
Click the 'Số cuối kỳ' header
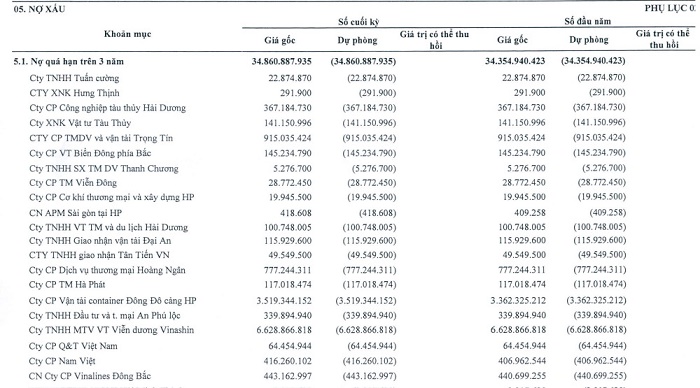click(358, 21)
